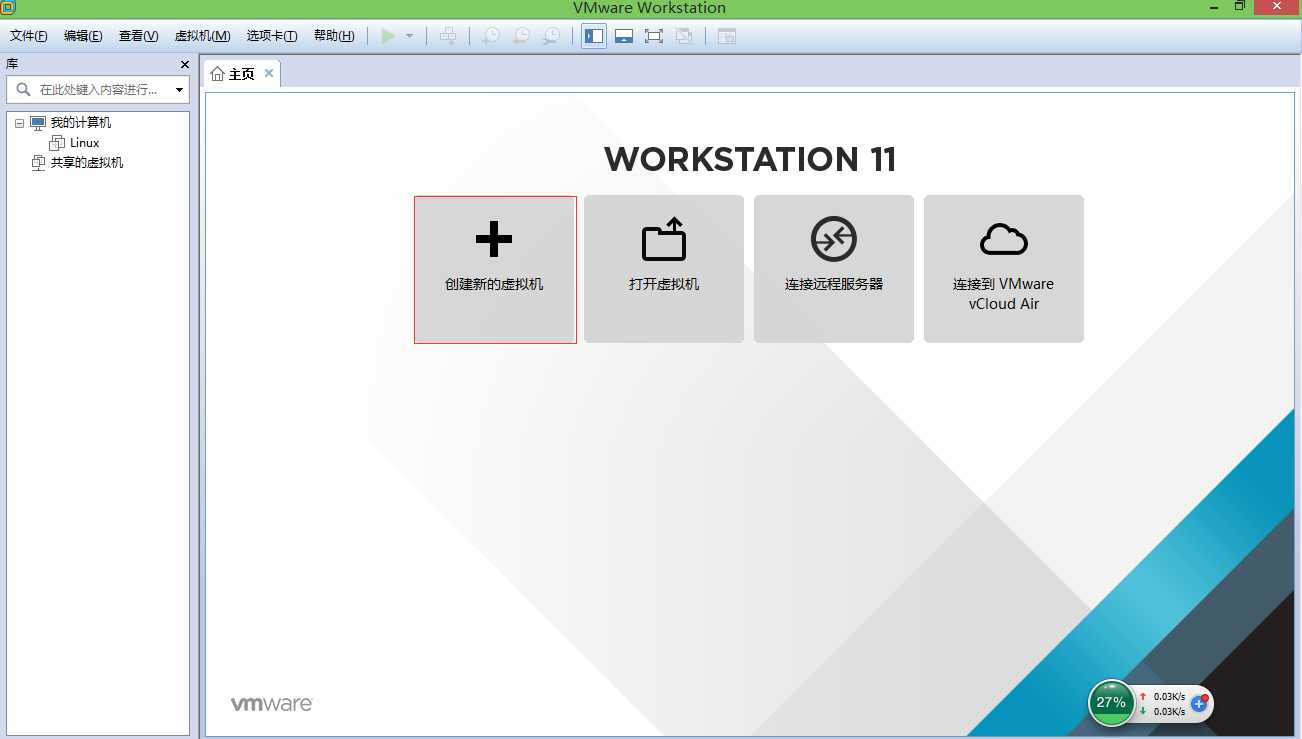Image resolution: width=1302 pixels, height=739 pixels.
Task: Toggle the library sidebar view icon
Action: 594,36
